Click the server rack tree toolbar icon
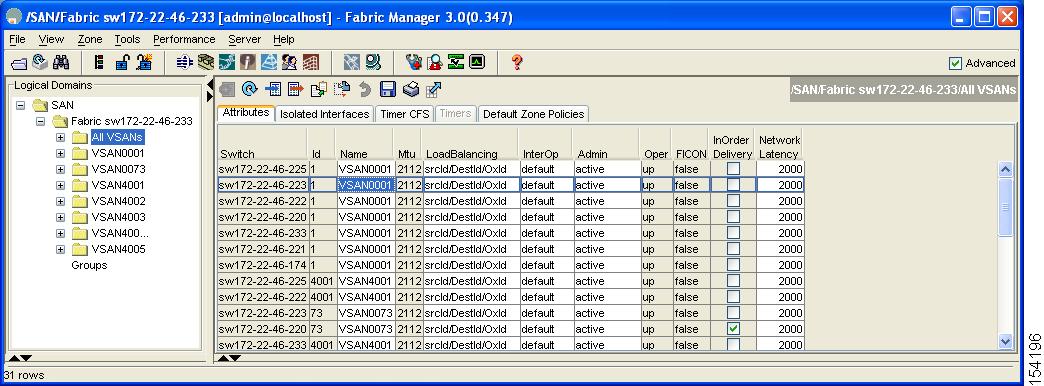Screen dimensions: 1044x386 [99, 63]
